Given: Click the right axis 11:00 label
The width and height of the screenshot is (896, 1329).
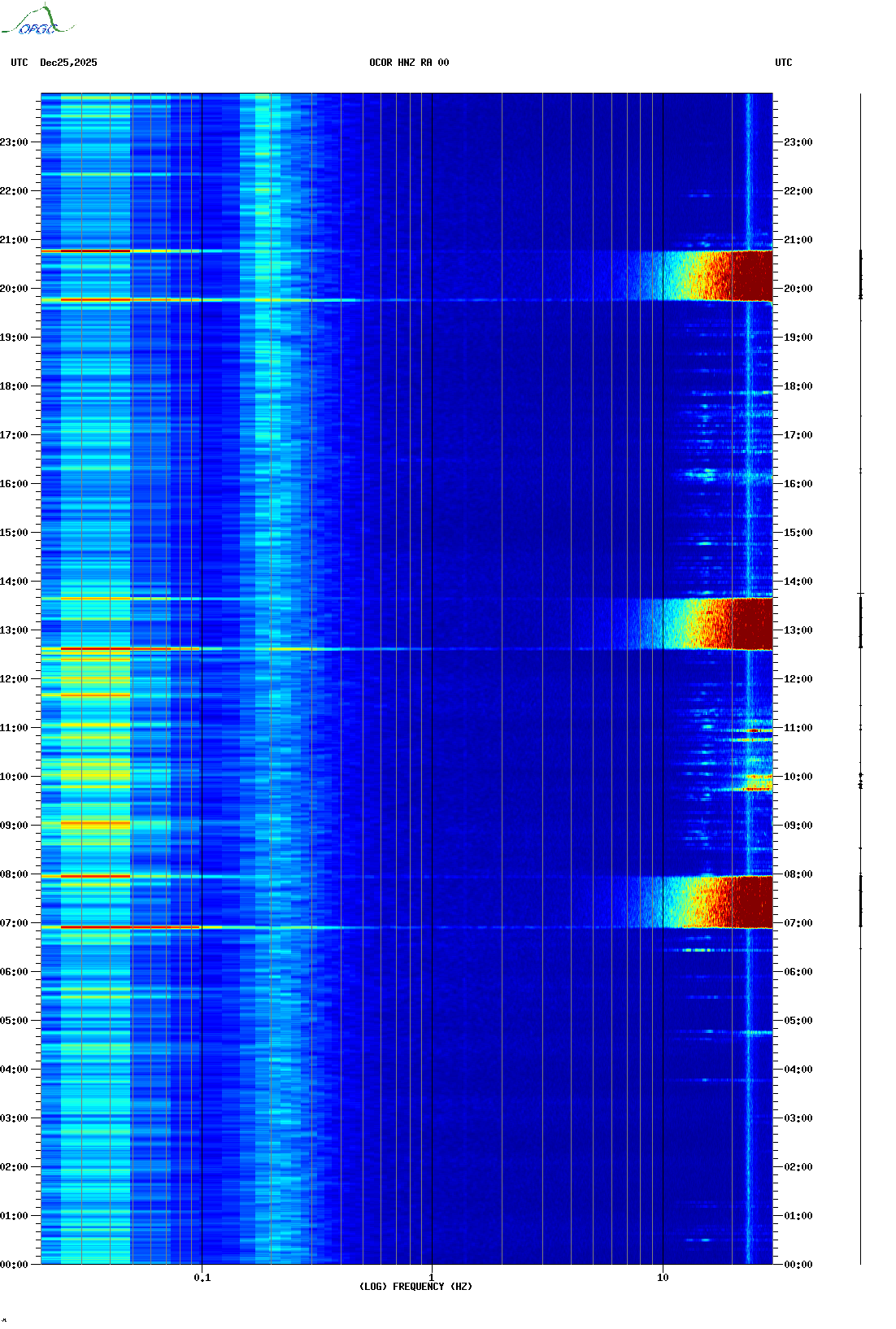Looking at the screenshot, I should point(798,728).
